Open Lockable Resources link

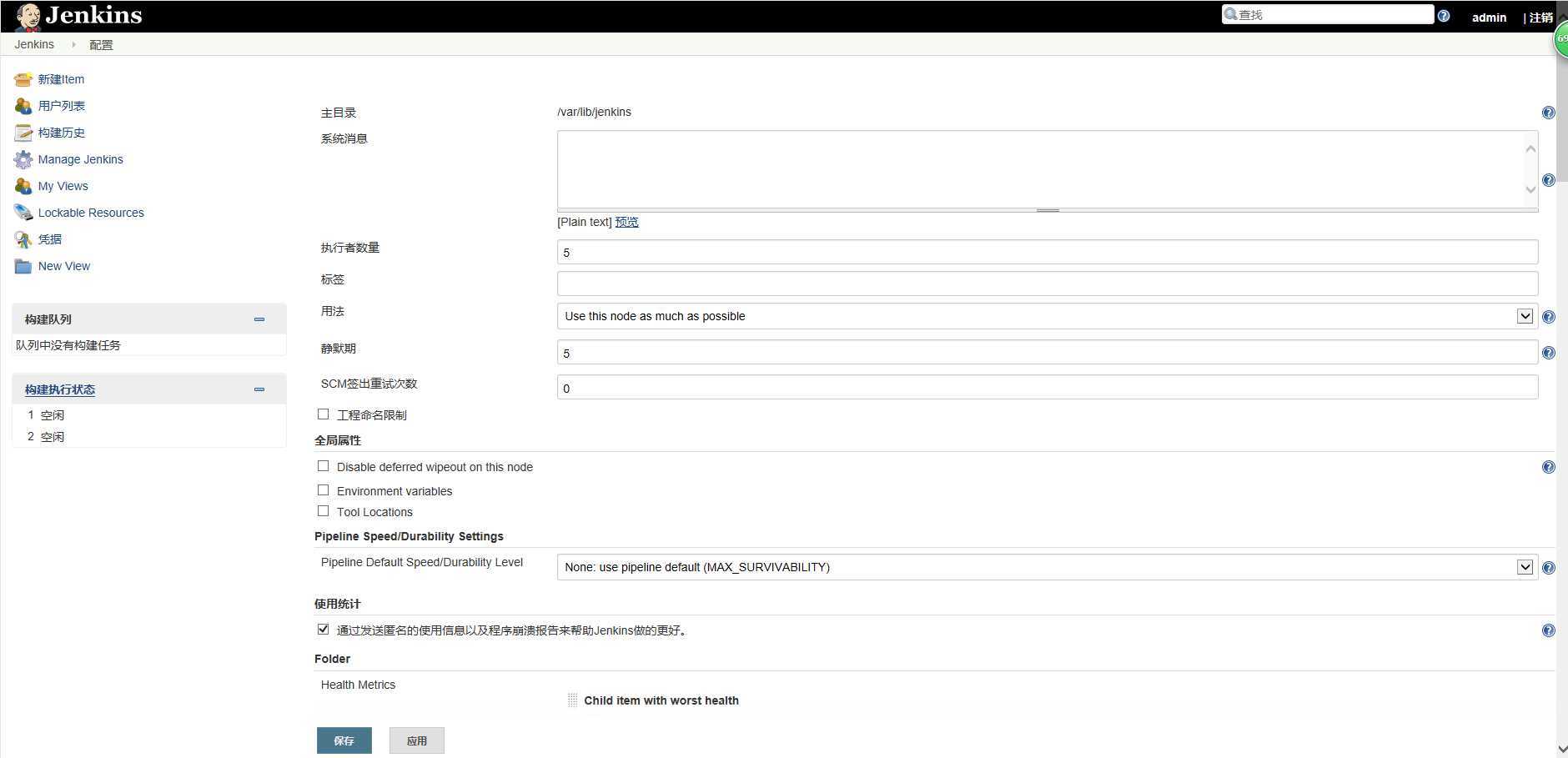coord(91,213)
